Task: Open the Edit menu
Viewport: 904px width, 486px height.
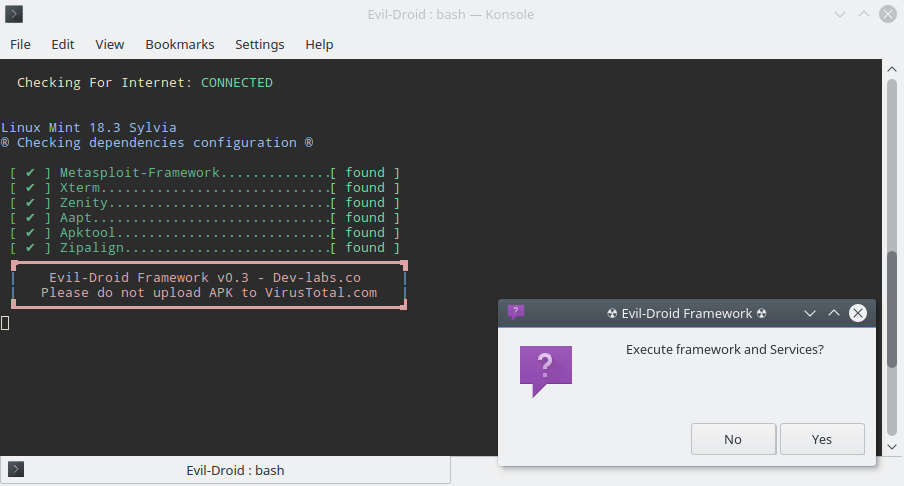Action: tap(63, 44)
